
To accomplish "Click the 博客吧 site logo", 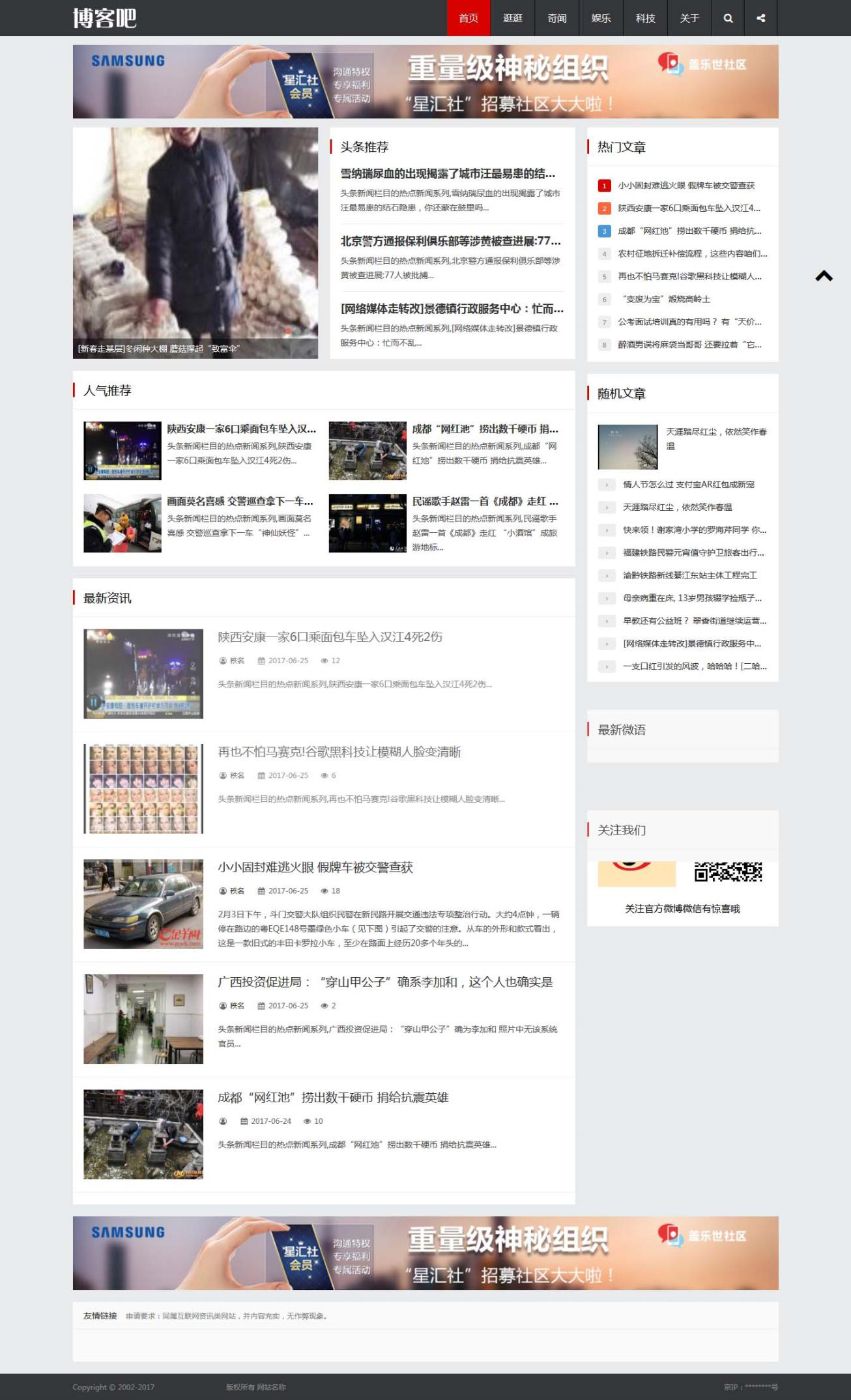I will tap(104, 18).
